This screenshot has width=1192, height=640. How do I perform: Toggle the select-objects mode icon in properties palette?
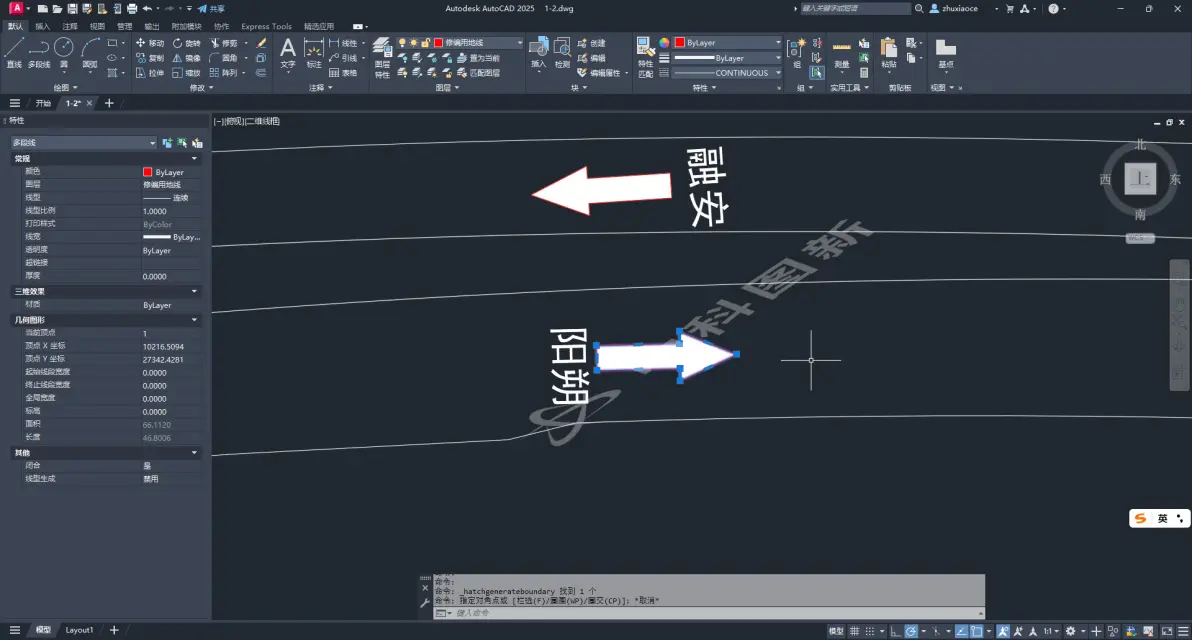click(x=182, y=143)
